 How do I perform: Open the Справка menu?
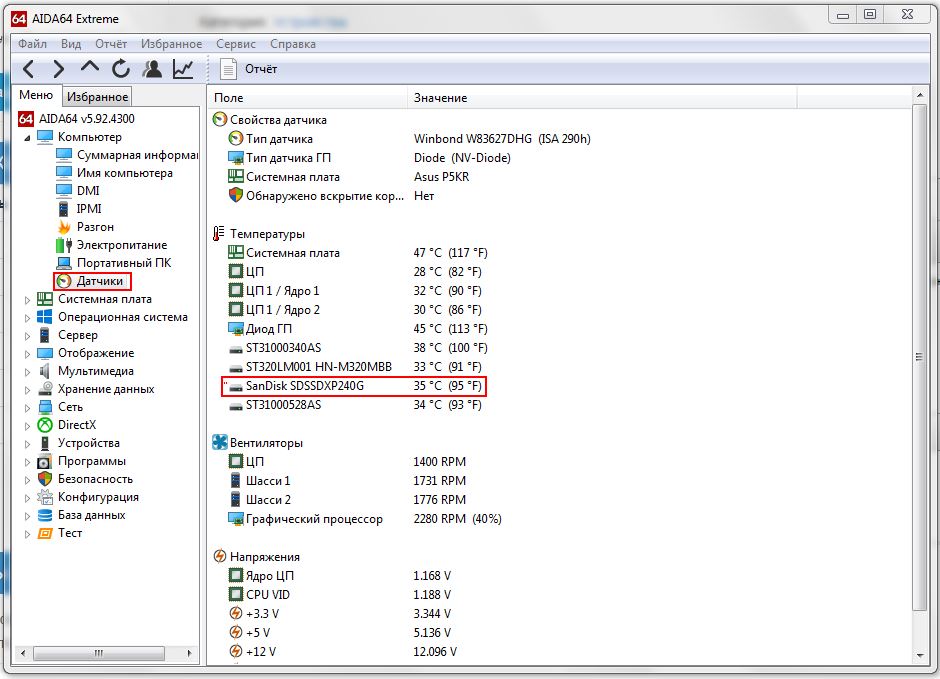[x=293, y=44]
